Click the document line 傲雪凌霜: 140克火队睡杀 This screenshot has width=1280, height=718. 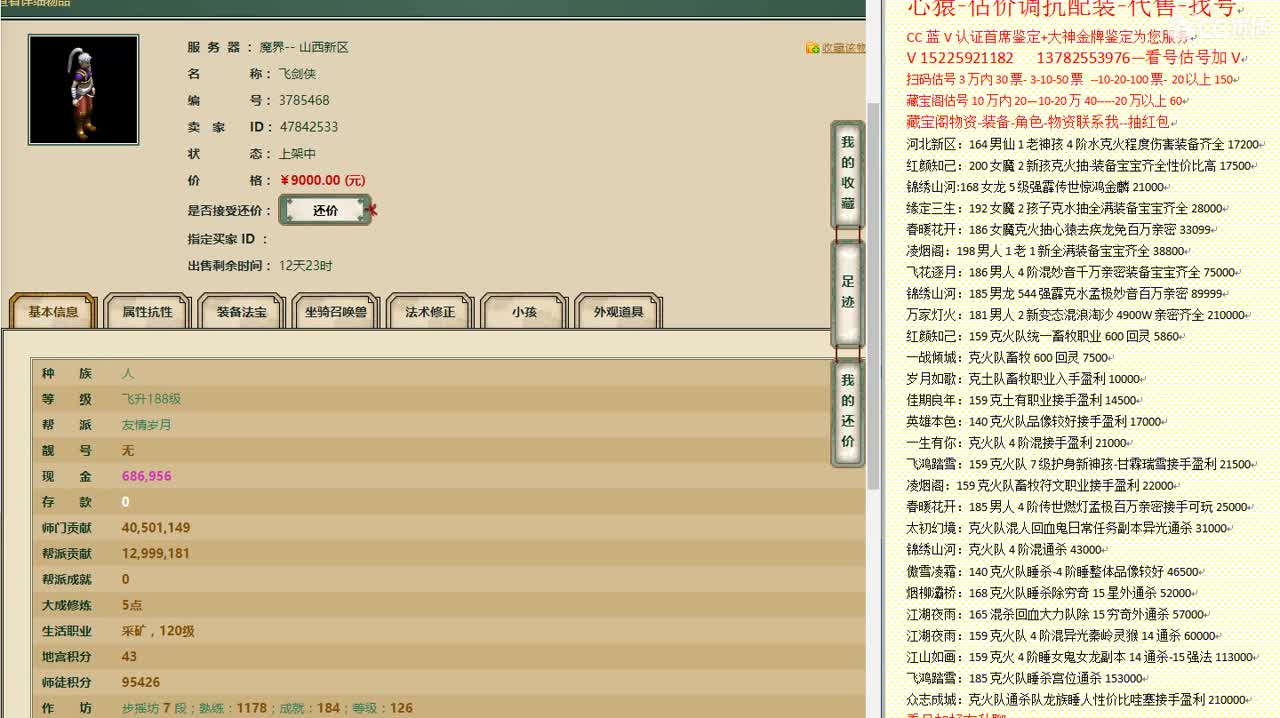pos(1055,571)
